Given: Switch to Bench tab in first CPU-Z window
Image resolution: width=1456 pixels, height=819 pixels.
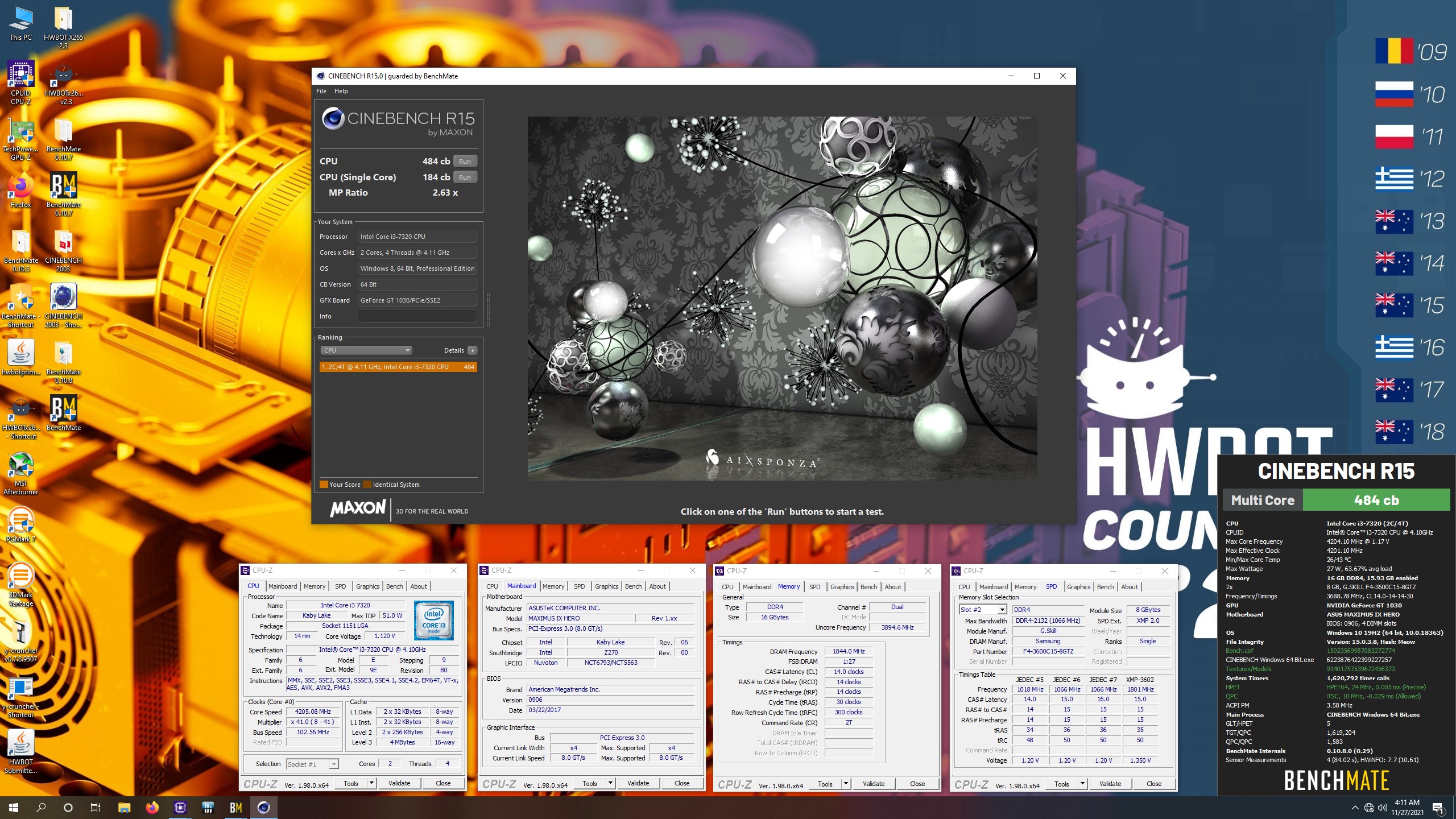Looking at the screenshot, I should pos(394,586).
